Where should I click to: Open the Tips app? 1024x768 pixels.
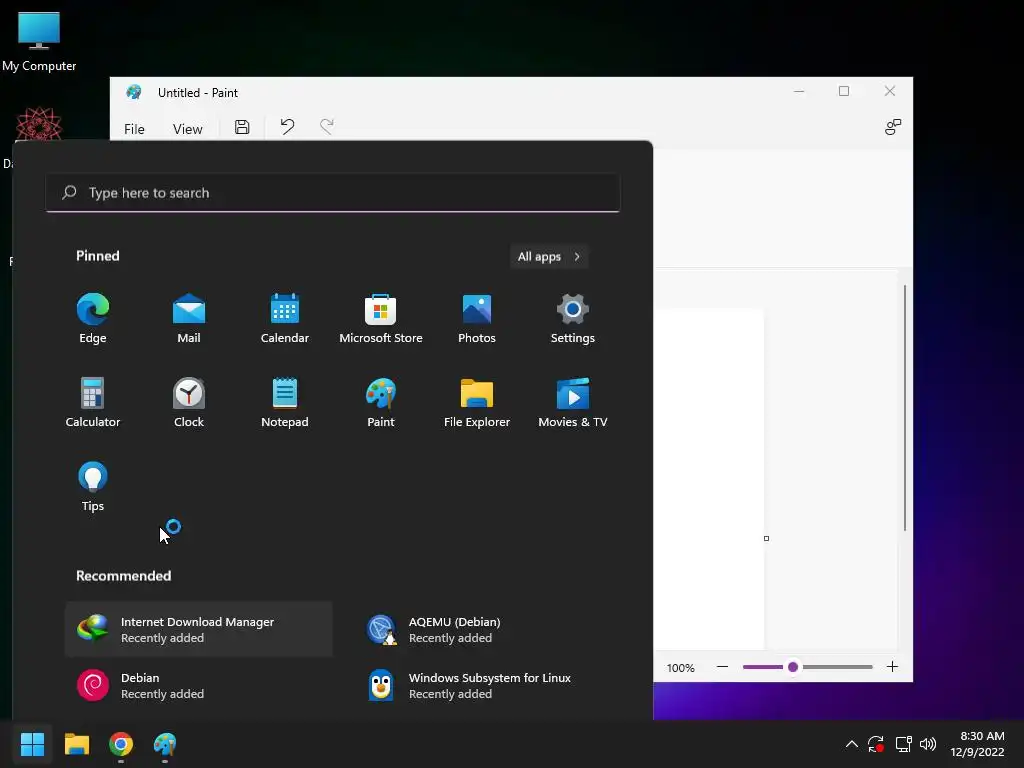pyautogui.click(x=93, y=487)
